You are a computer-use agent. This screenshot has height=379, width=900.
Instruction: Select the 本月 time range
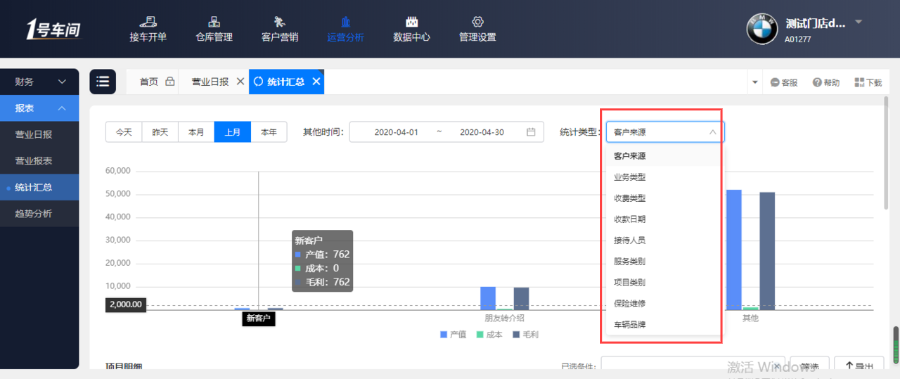196,132
